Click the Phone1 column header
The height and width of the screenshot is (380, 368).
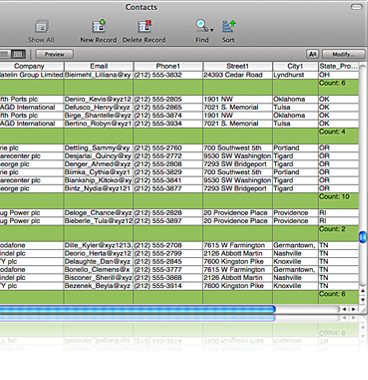168,66
